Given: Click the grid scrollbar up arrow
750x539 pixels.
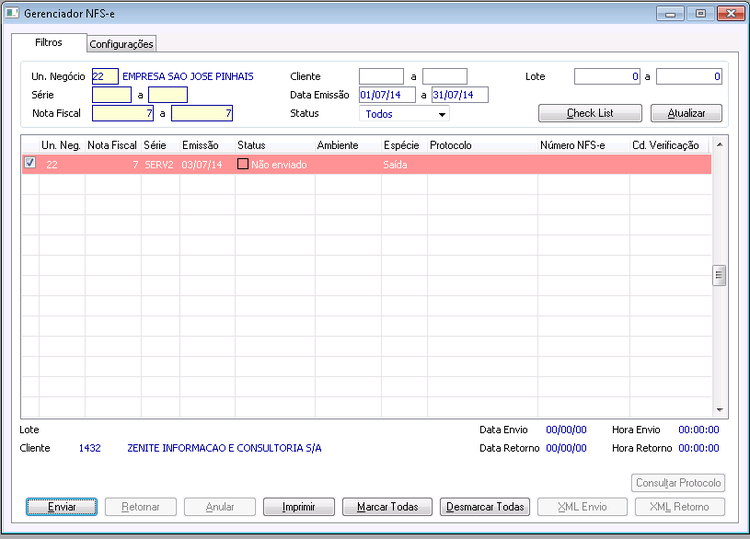Looking at the screenshot, I should click(x=719, y=144).
